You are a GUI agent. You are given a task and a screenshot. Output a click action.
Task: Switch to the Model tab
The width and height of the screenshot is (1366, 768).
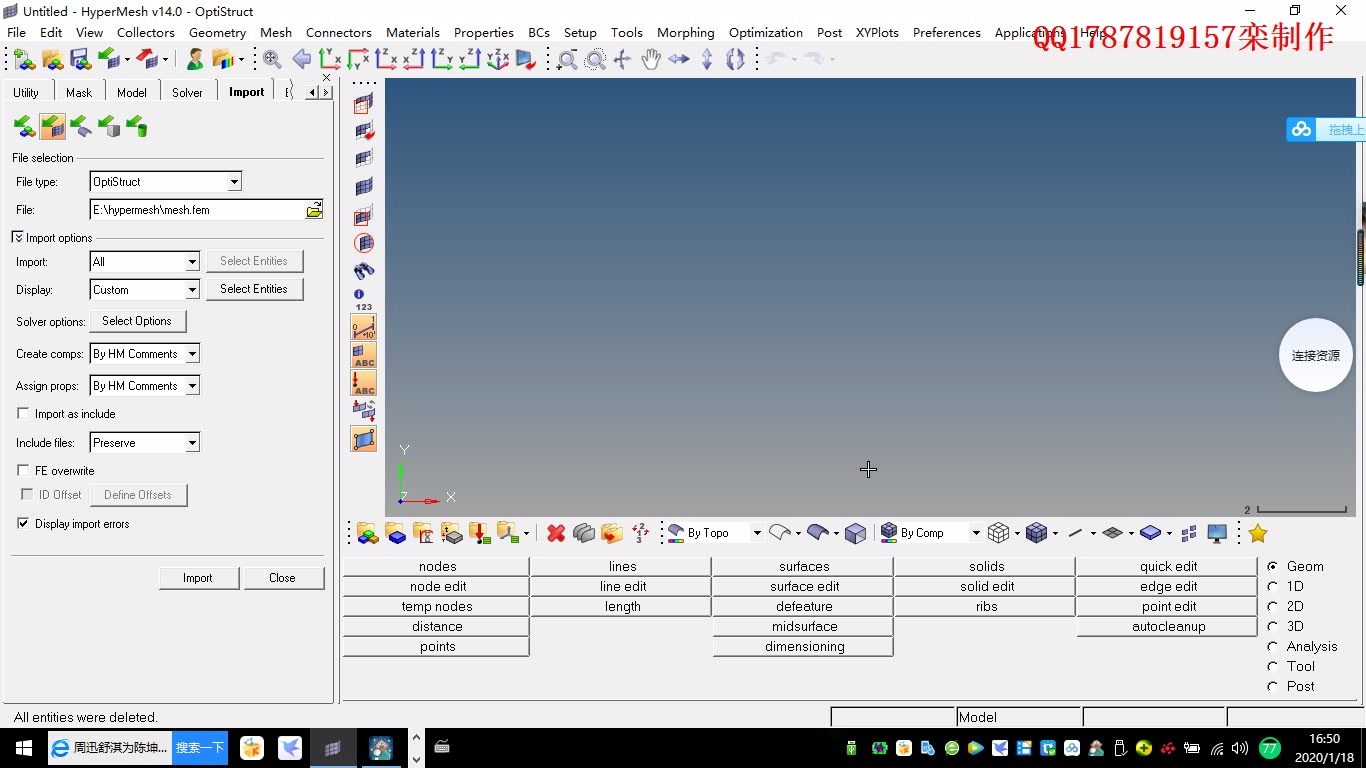pos(131,92)
